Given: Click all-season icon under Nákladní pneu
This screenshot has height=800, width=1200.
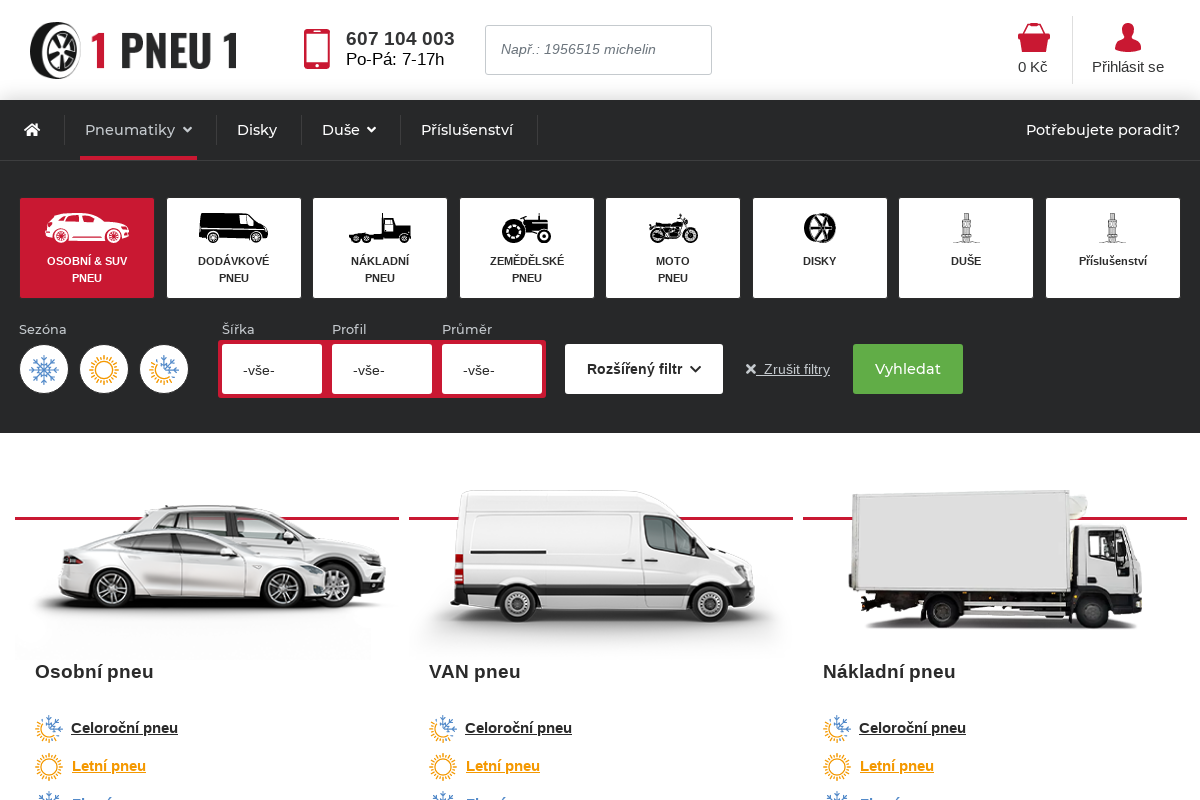Looking at the screenshot, I should [x=837, y=729].
